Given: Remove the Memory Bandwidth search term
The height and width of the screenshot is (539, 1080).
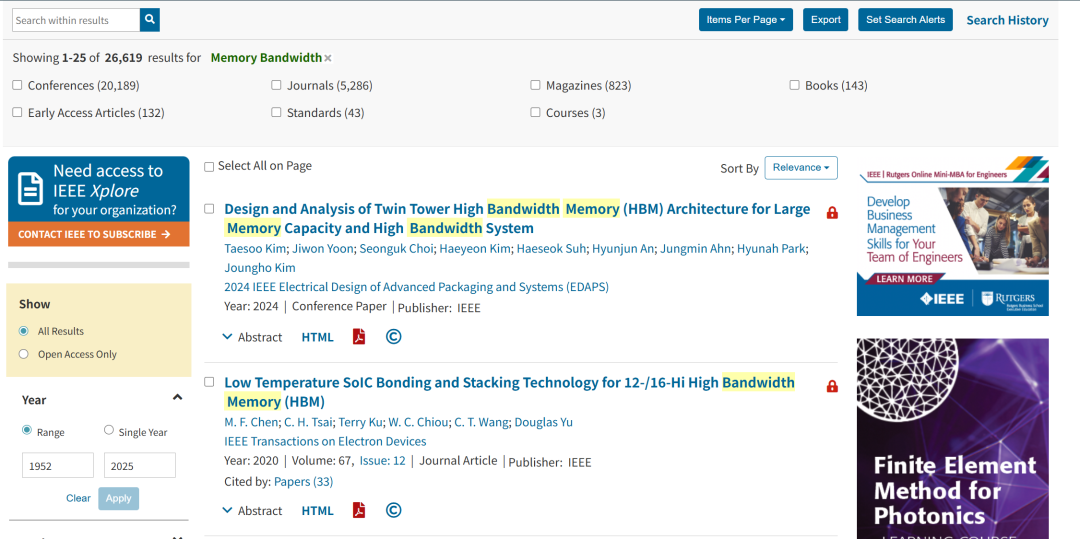Looking at the screenshot, I should tap(328, 58).
